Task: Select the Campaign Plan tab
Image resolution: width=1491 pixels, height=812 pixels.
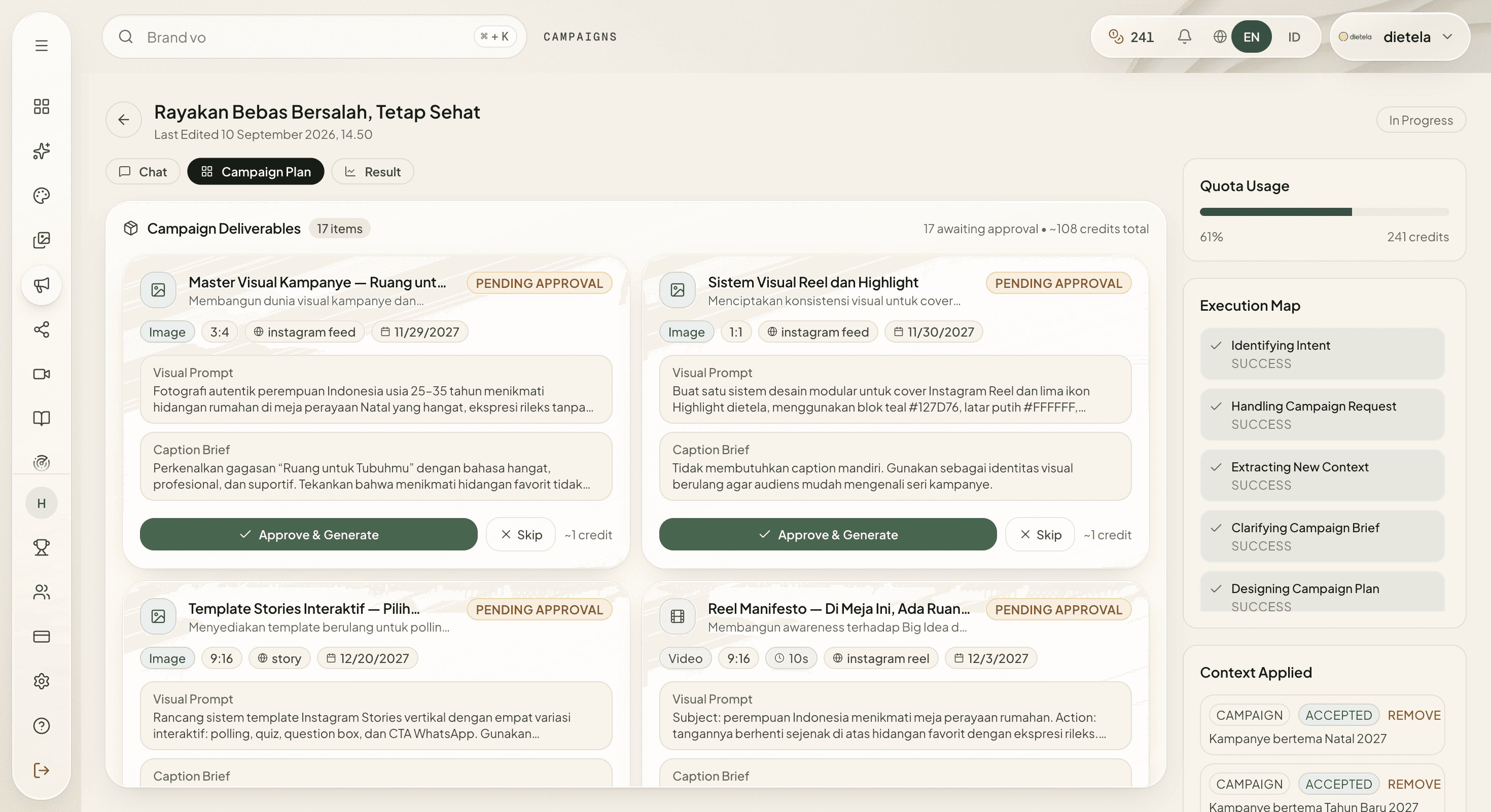Action: coord(255,172)
